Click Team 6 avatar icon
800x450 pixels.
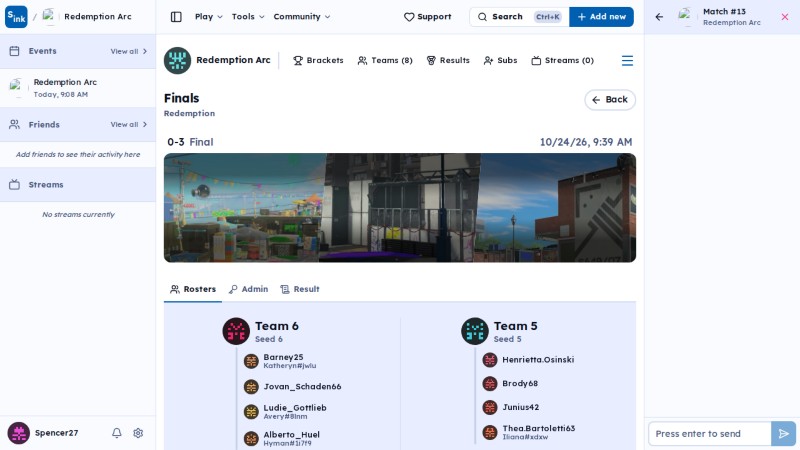[236, 331]
